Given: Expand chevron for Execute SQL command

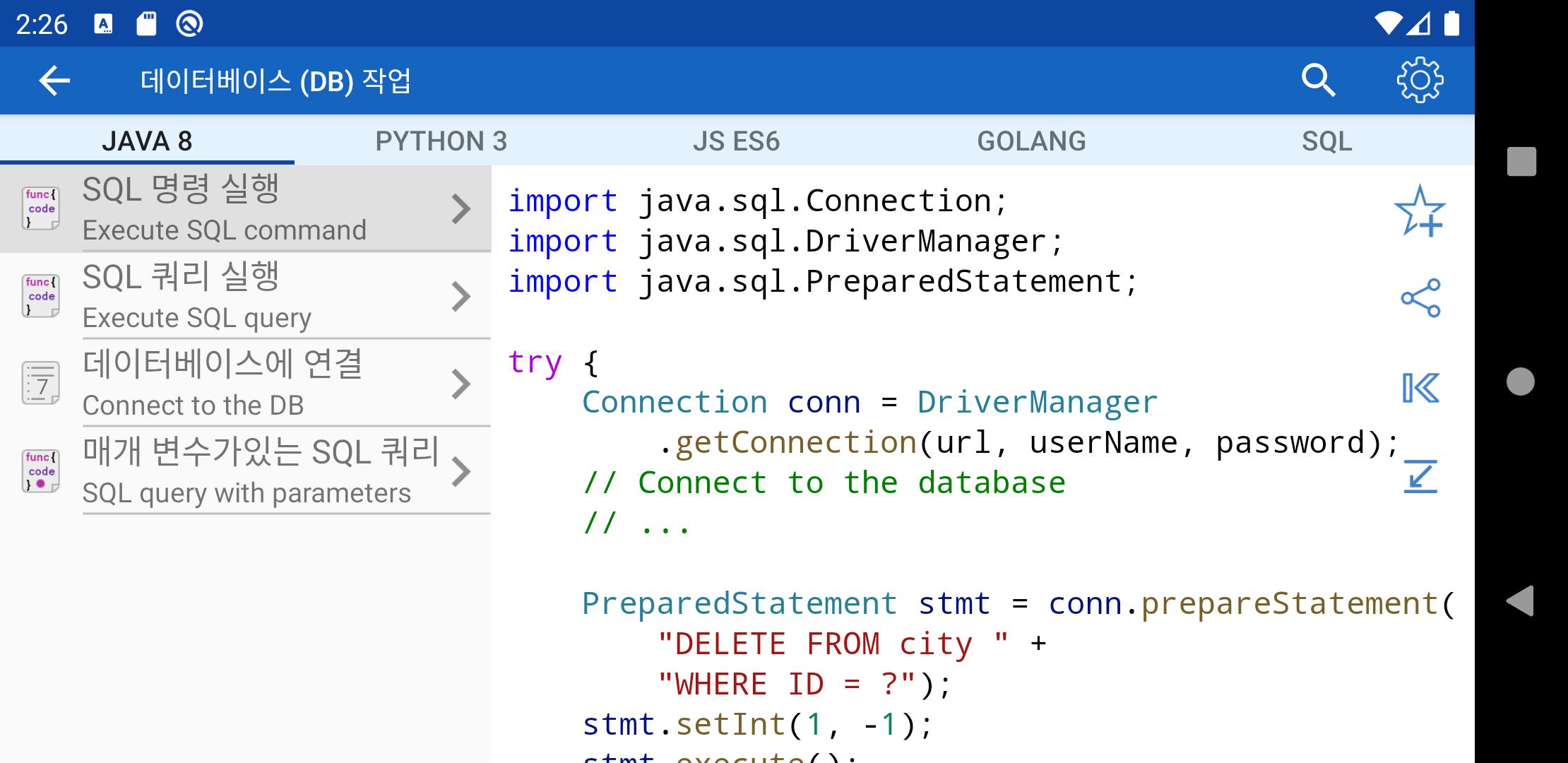Looking at the screenshot, I should 461,209.
